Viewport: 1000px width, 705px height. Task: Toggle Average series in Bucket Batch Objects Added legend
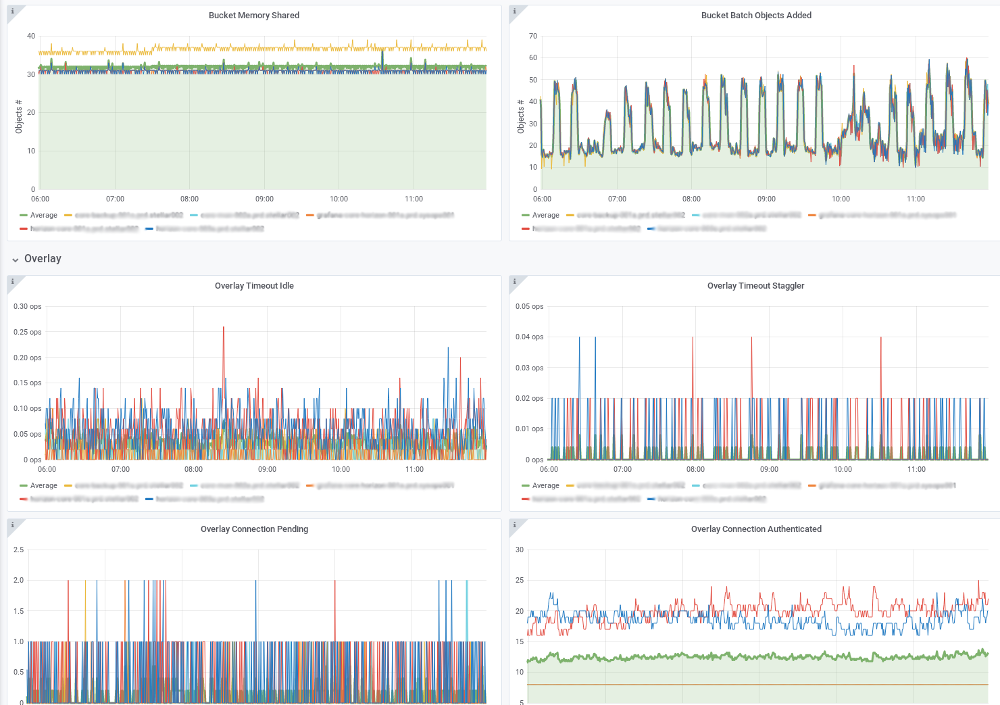click(x=545, y=215)
